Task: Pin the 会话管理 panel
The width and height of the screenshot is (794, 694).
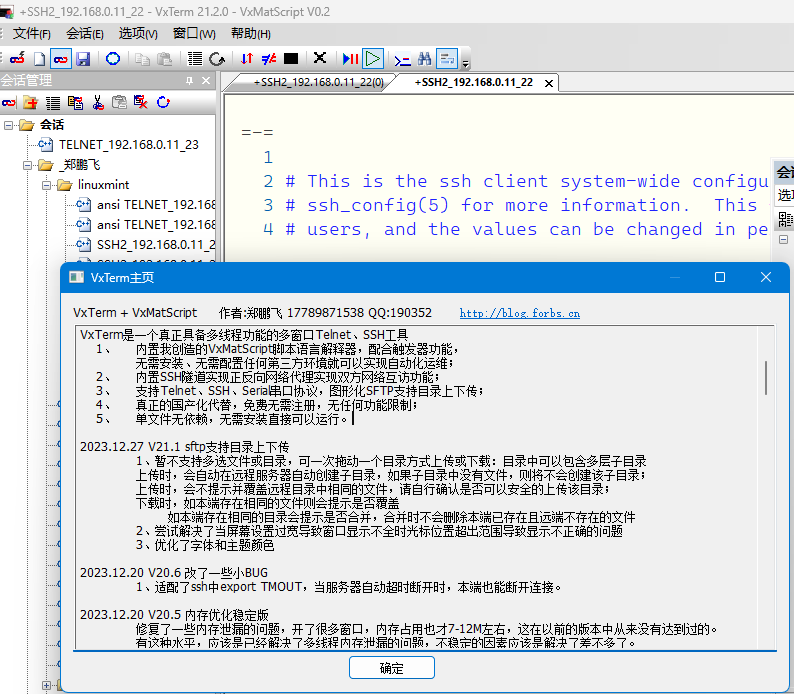Action: pyautogui.click(x=189, y=80)
